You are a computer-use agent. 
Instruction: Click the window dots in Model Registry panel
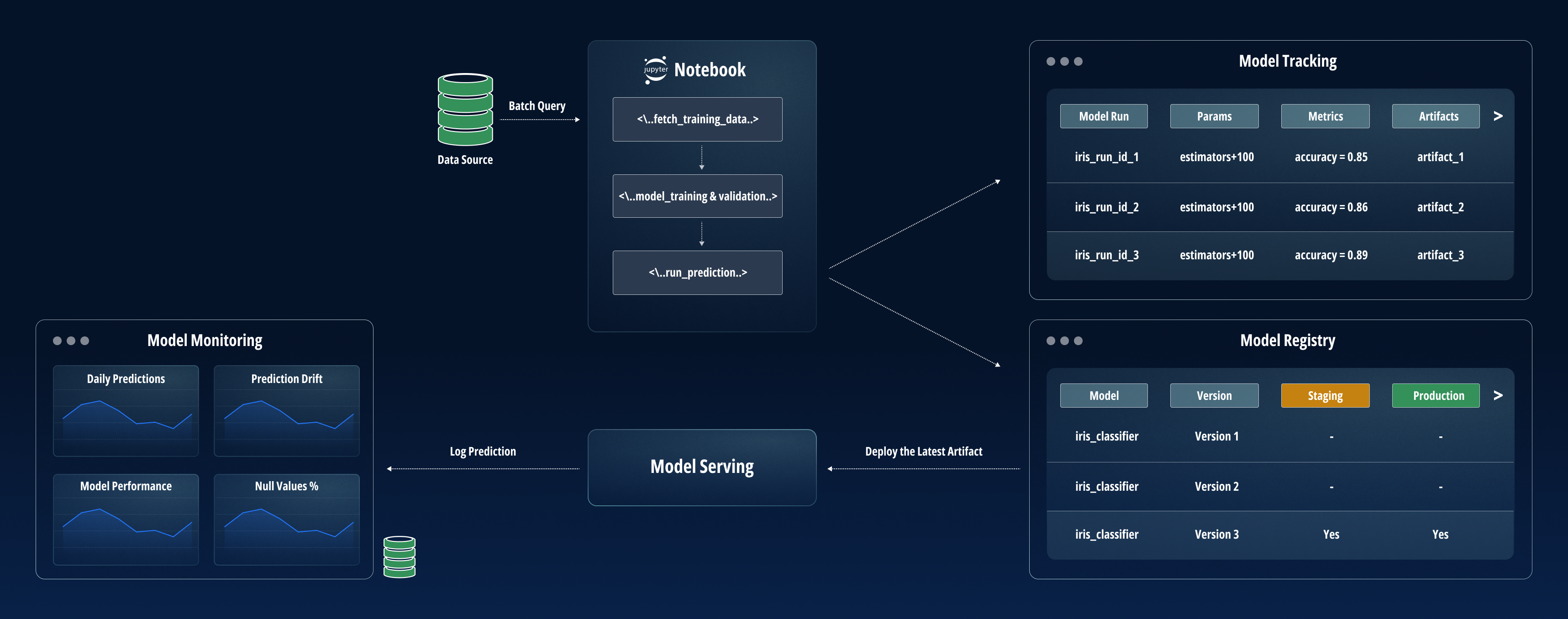click(x=1064, y=341)
